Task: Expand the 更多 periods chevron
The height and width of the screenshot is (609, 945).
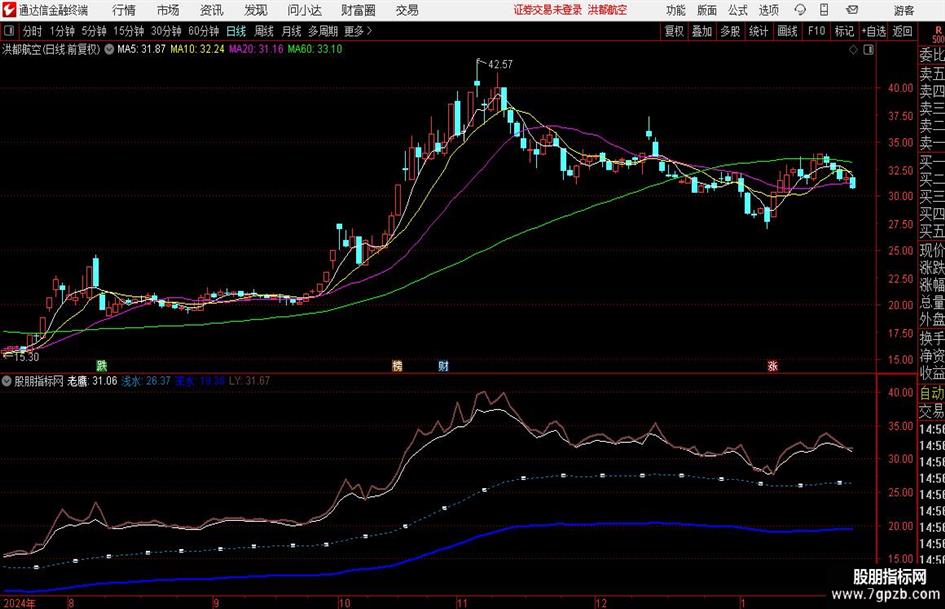Action: pyautogui.click(x=369, y=31)
